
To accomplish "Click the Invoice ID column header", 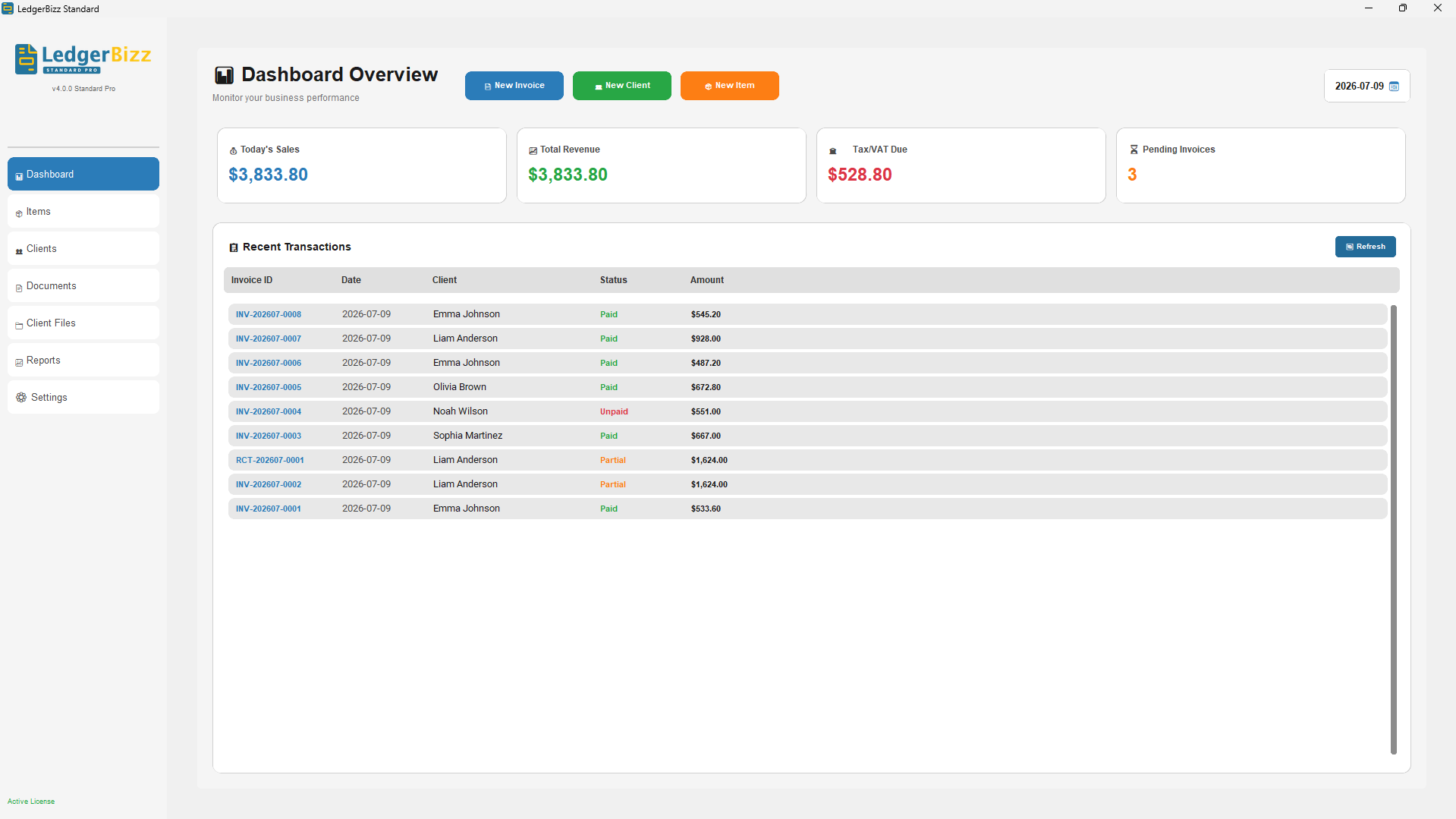I will click(252, 280).
